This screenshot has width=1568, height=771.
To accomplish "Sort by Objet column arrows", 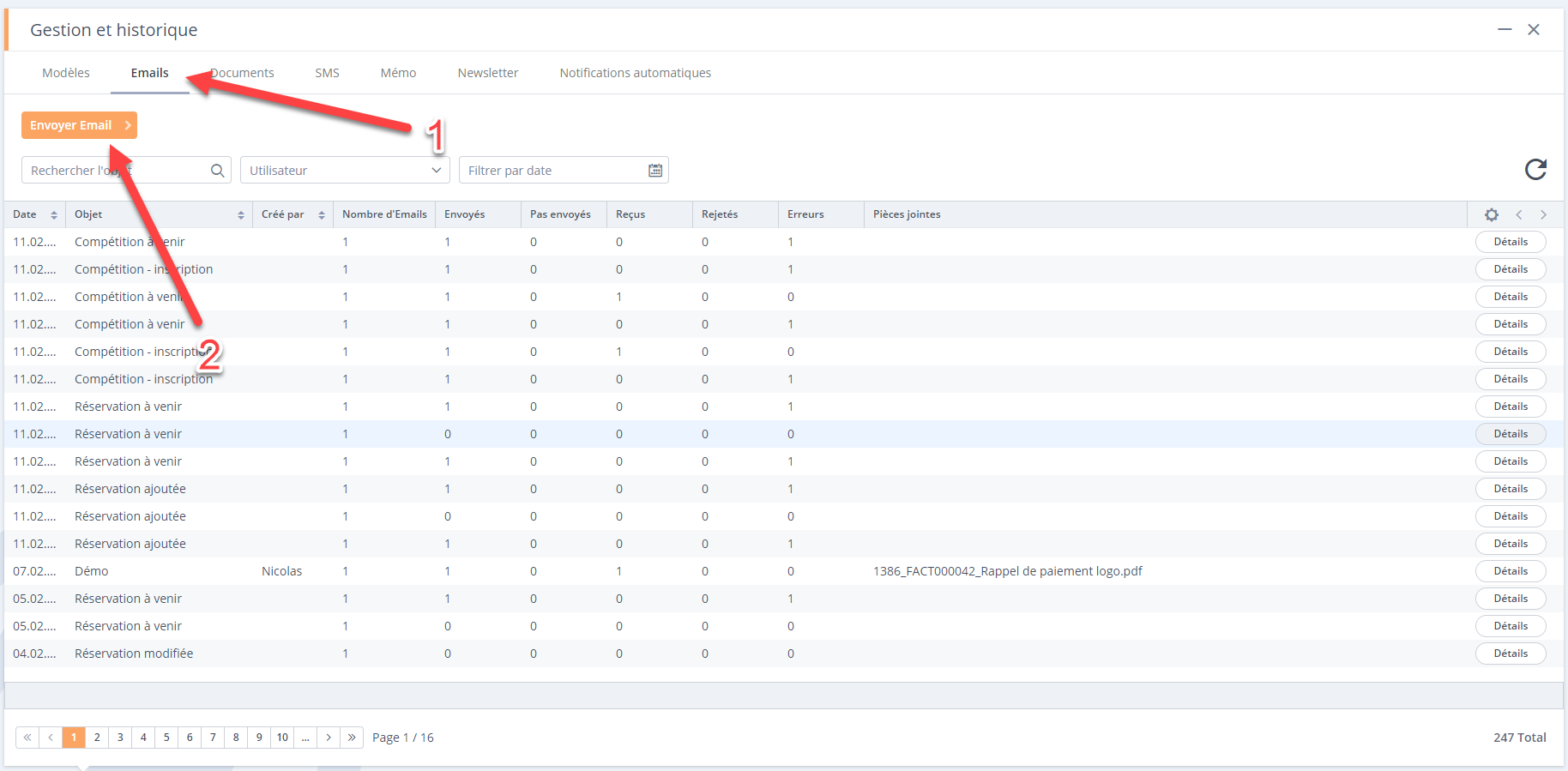I will (241, 215).
